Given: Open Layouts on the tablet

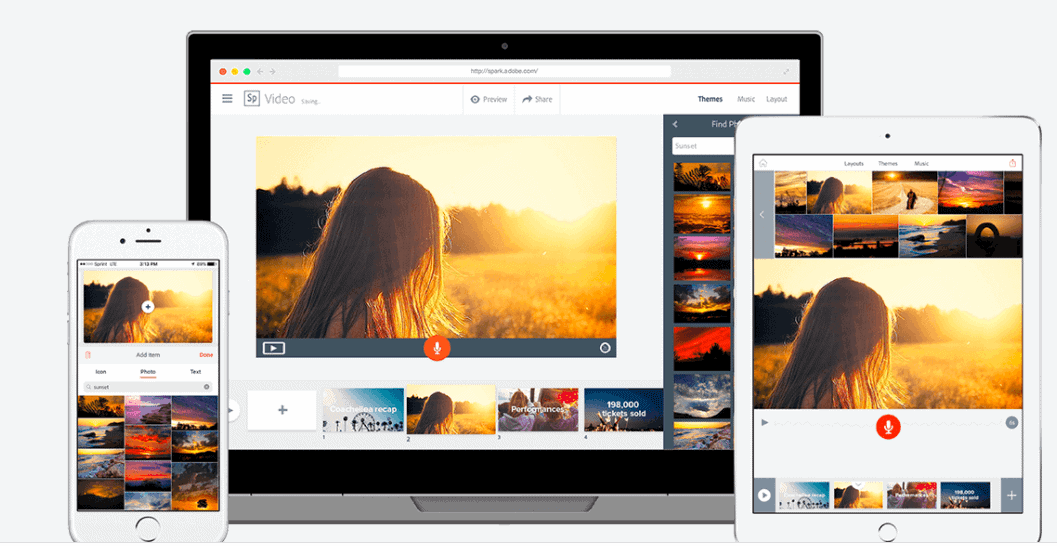Looking at the screenshot, I should [x=854, y=164].
